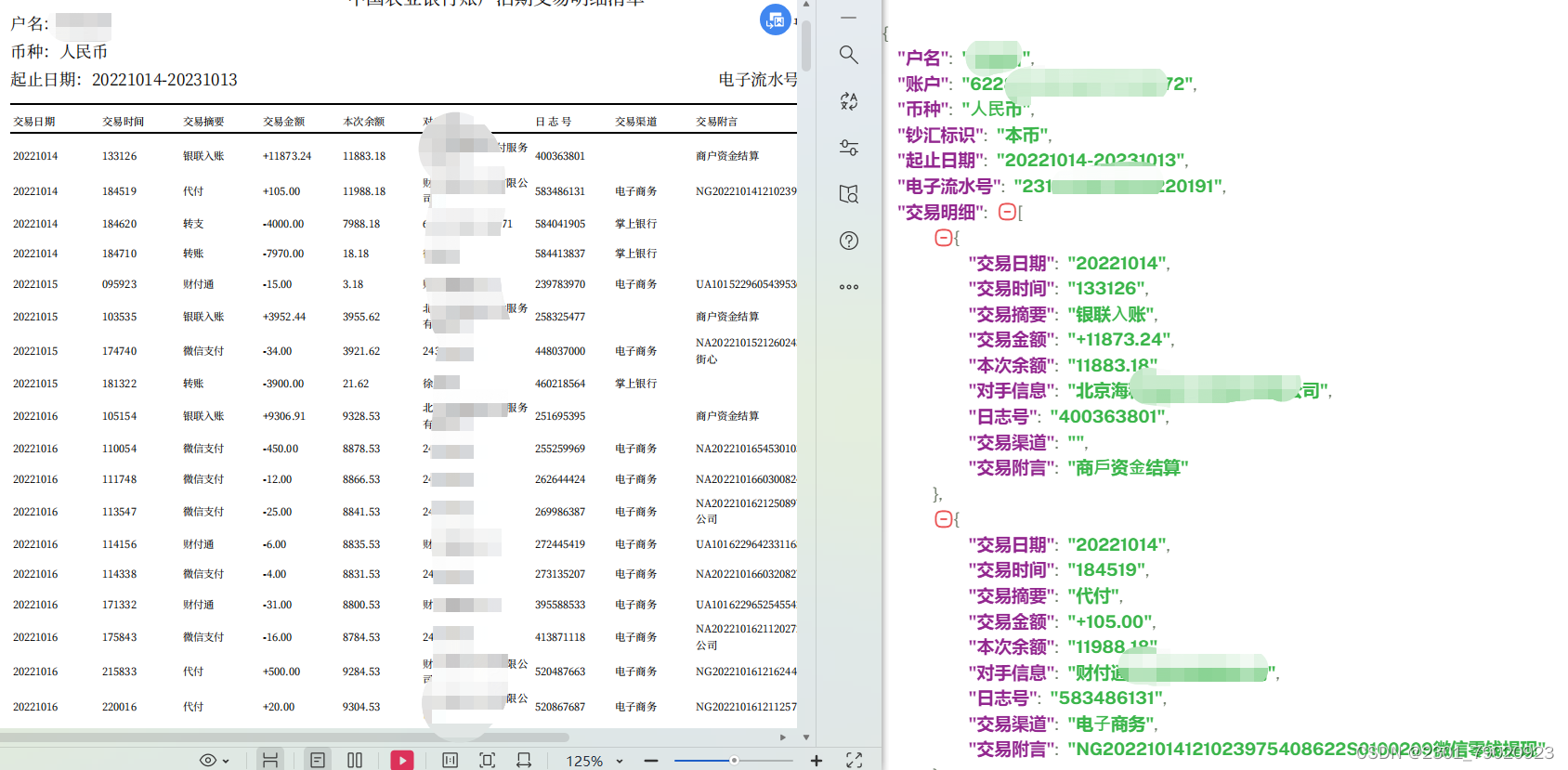This screenshot has width=1568, height=770.
Task: Click the 交易金额 column header
Action: click(284, 122)
